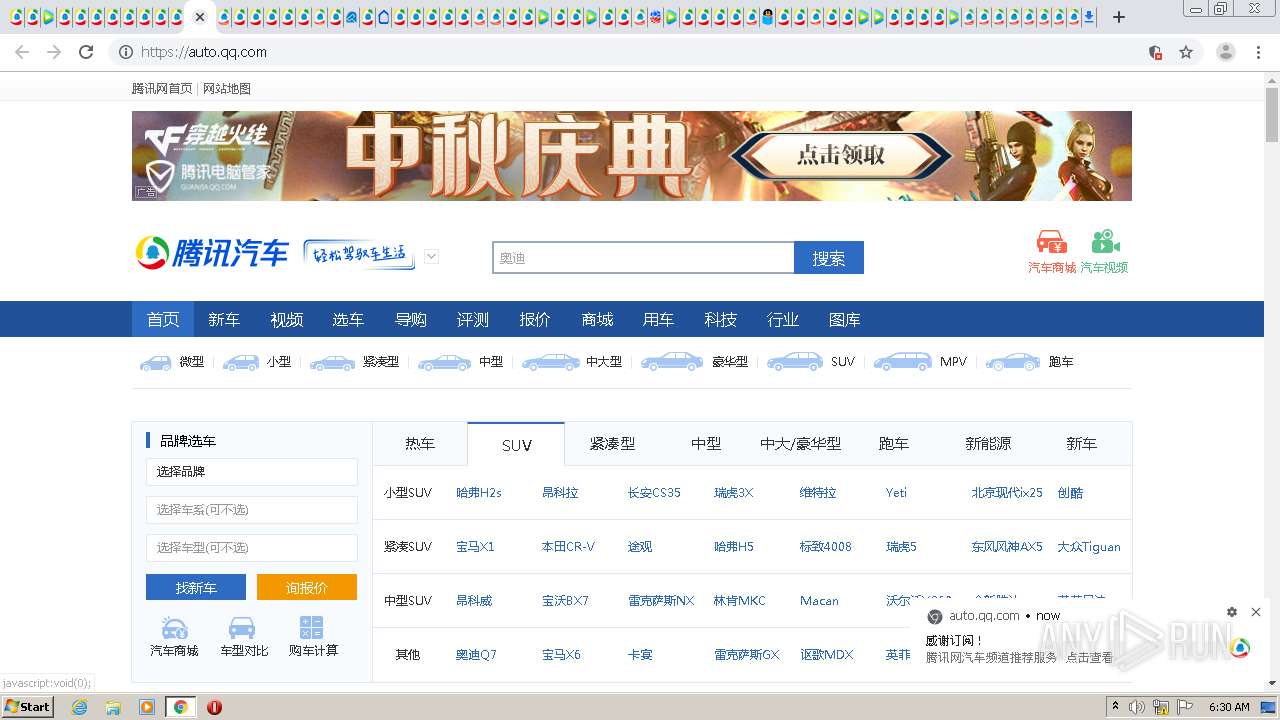The height and width of the screenshot is (720, 1280).
Task: Open the 图库 navigation menu
Action: [845, 320]
